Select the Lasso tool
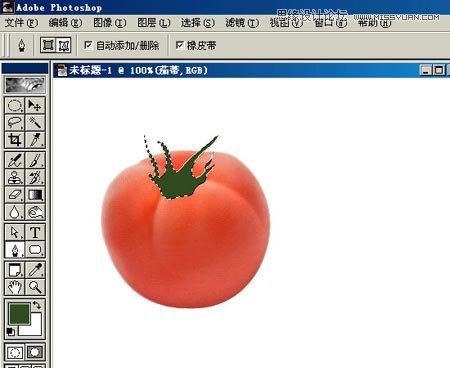The height and width of the screenshot is (368, 450). [x=15, y=122]
